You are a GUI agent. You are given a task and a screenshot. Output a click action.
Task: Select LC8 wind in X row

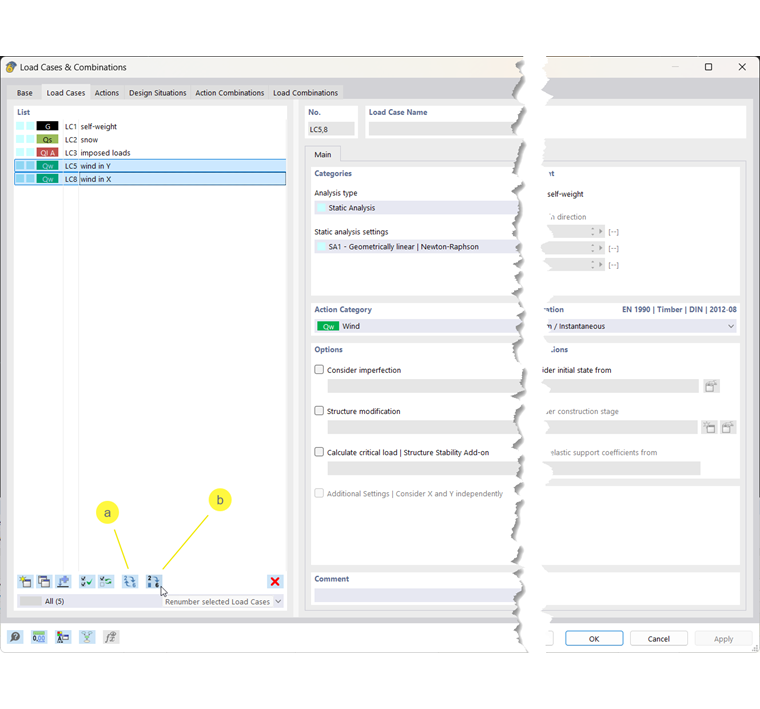tap(150, 179)
